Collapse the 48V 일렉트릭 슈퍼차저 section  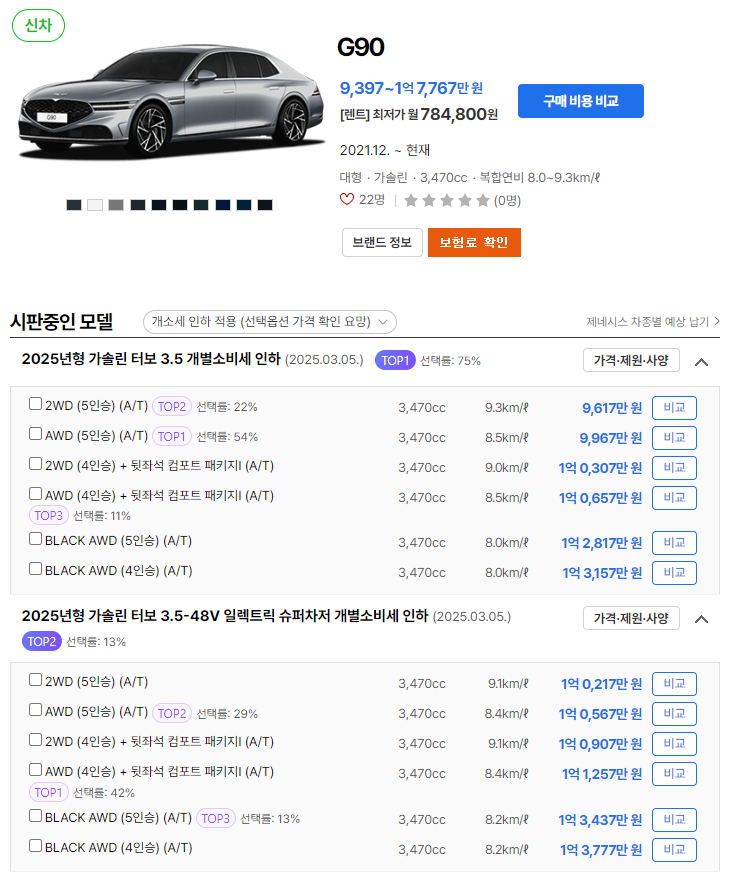click(701, 619)
